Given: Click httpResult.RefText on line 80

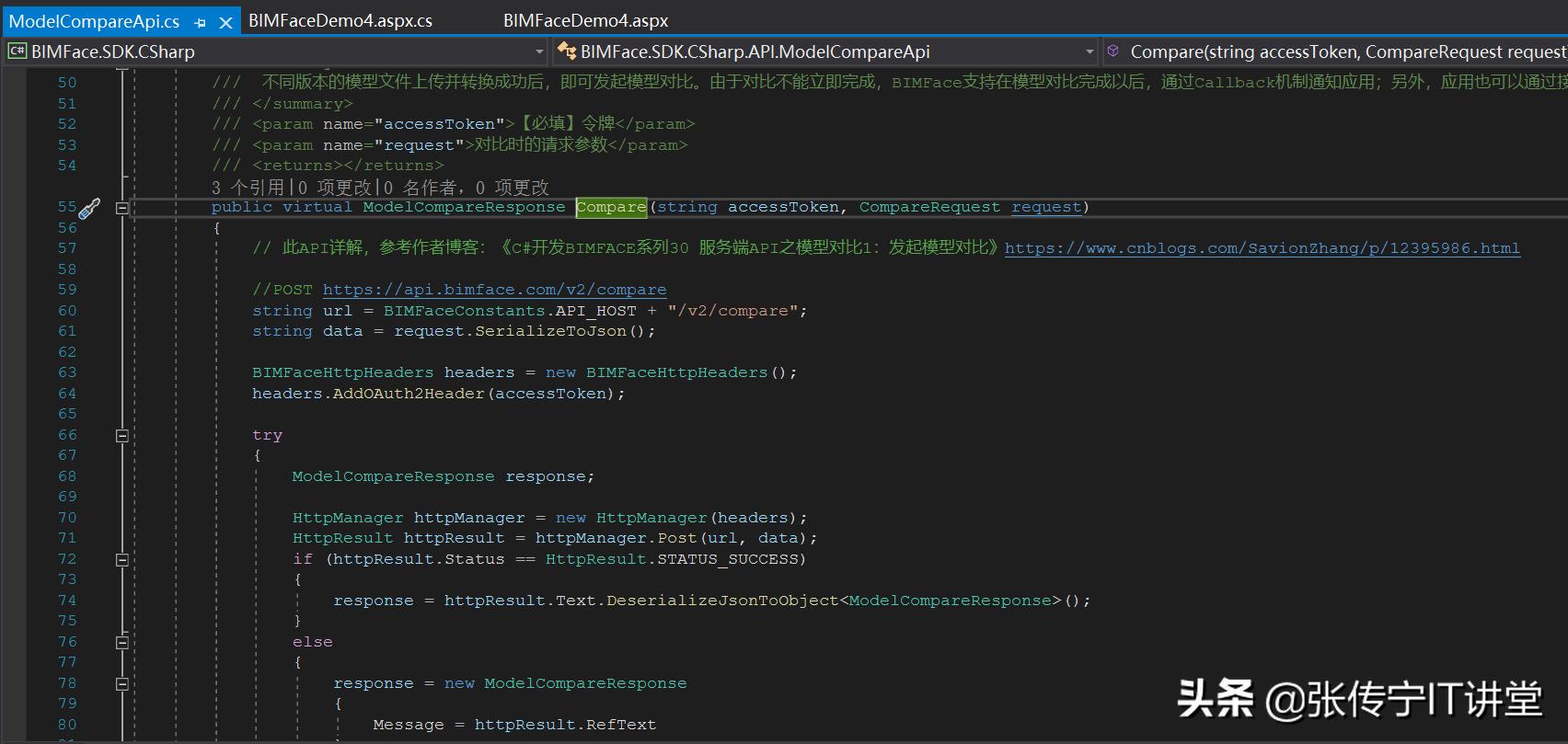Looking at the screenshot, I should (x=566, y=725).
